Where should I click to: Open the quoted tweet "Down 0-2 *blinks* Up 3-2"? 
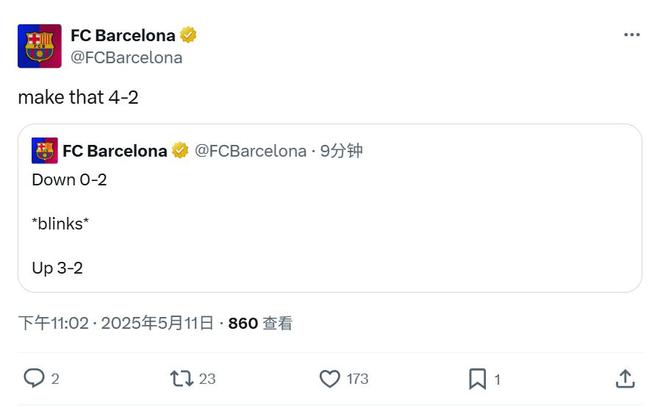(330, 208)
